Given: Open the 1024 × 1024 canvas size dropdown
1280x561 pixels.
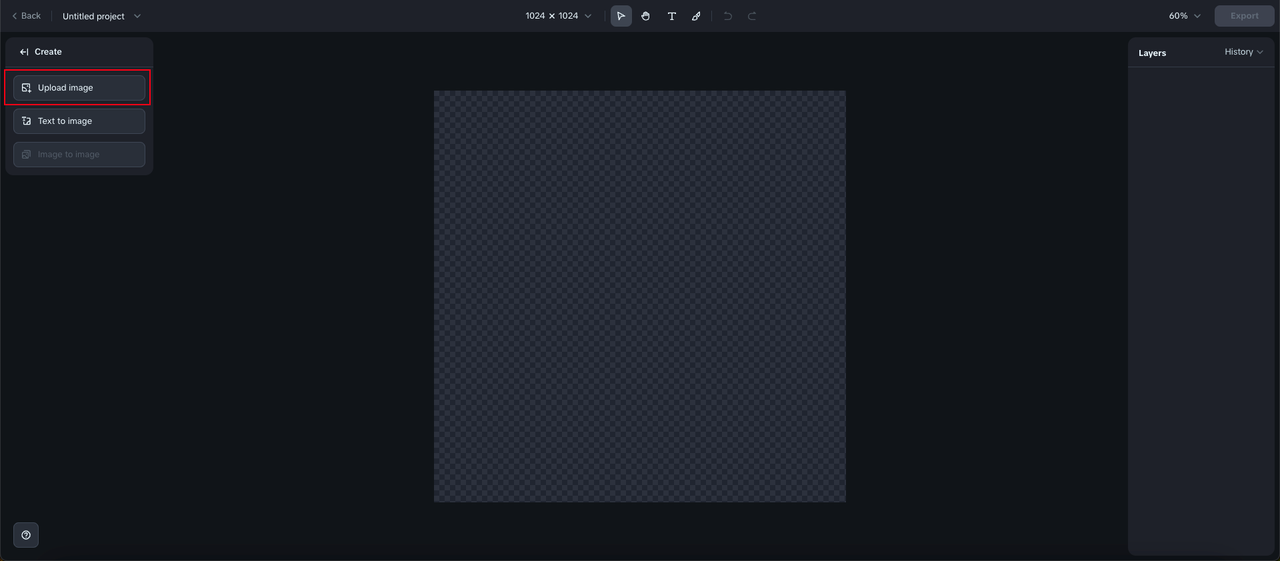Looking at the screenshot, I should point(558,16).
